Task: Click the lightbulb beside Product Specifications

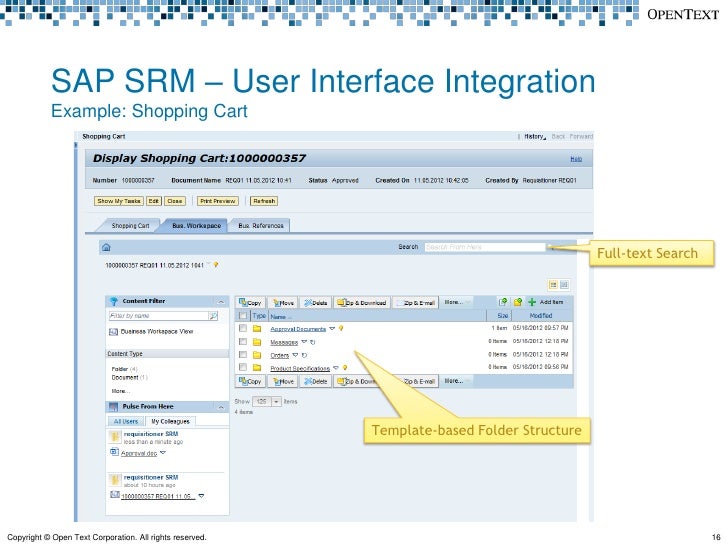Action: pos(345,368)
